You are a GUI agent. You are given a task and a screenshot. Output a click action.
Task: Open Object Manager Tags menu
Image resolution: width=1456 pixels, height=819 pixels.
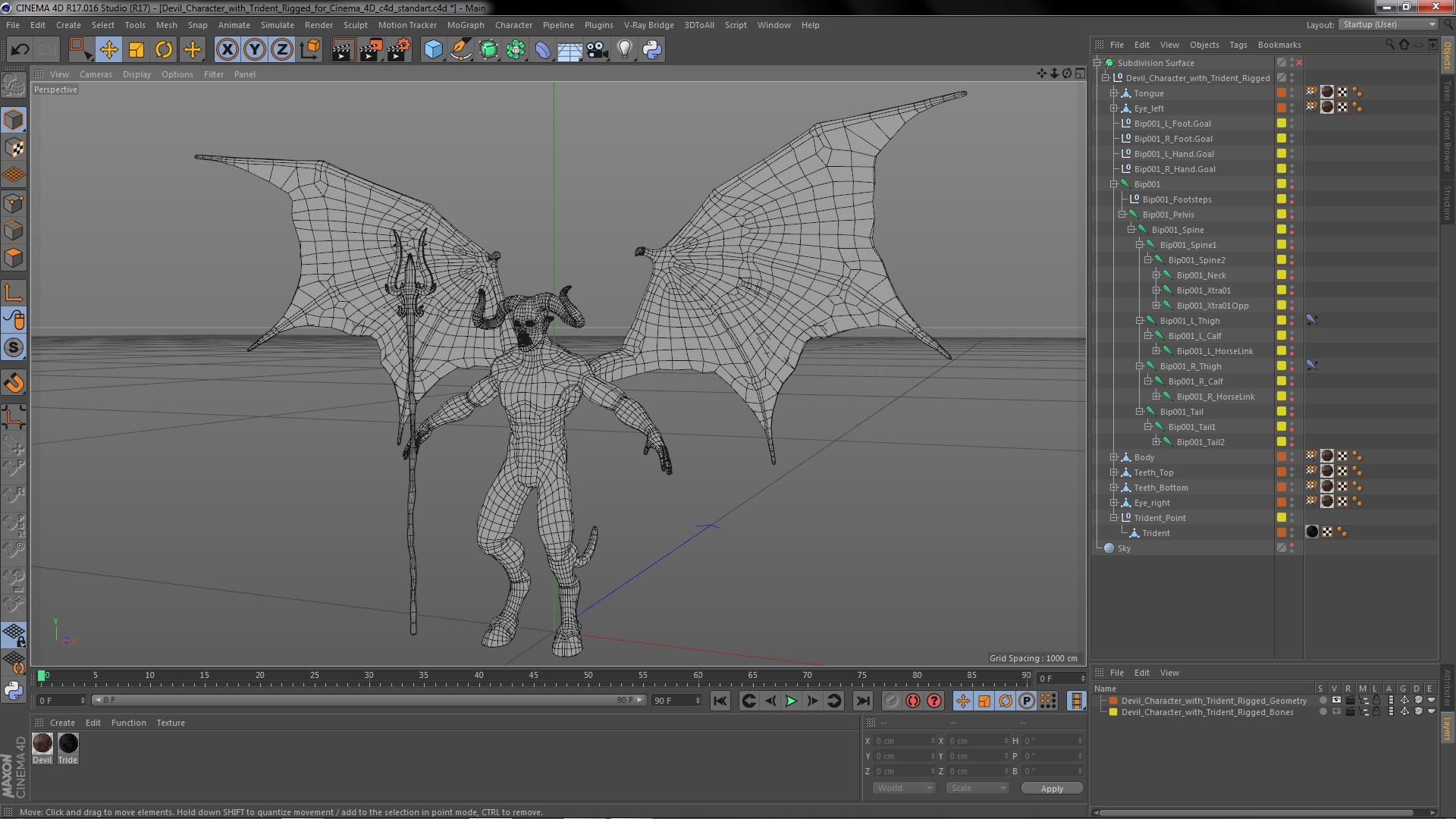tap(1238, 45)
